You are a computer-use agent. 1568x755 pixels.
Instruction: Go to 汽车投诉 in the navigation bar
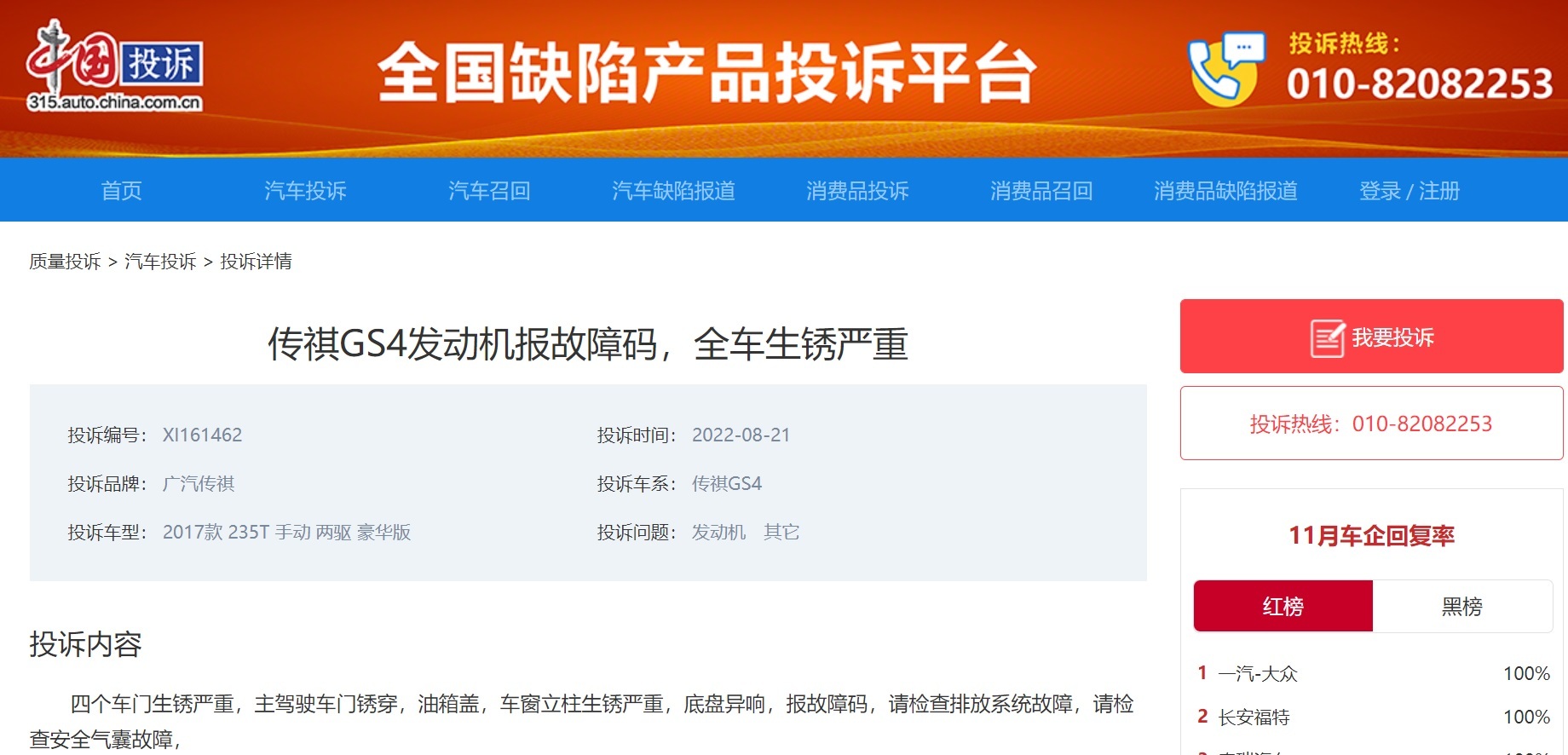pos(305,191)
